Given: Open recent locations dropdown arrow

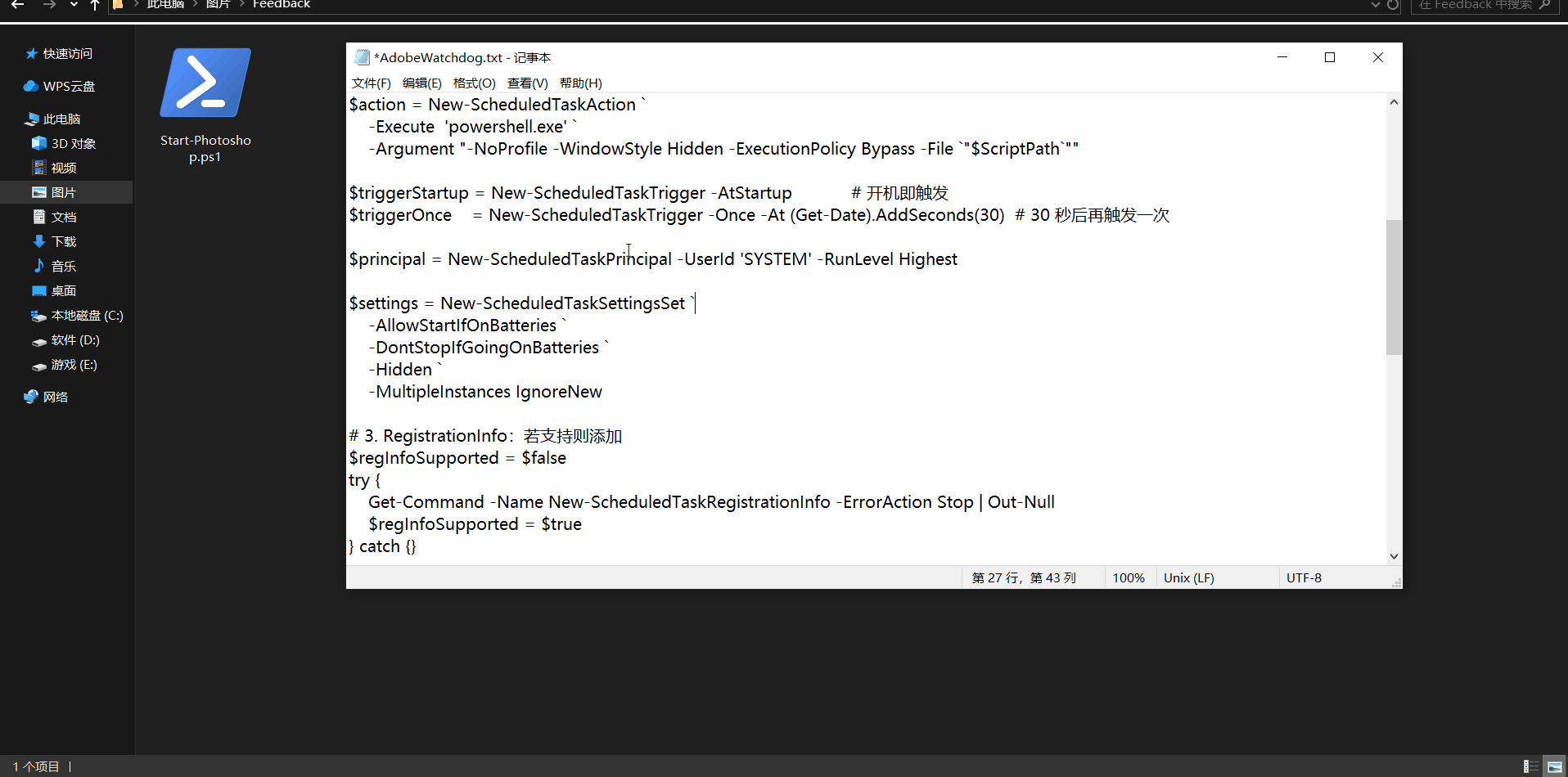Looking at the screenshot, I should click(x=74, y=5).
